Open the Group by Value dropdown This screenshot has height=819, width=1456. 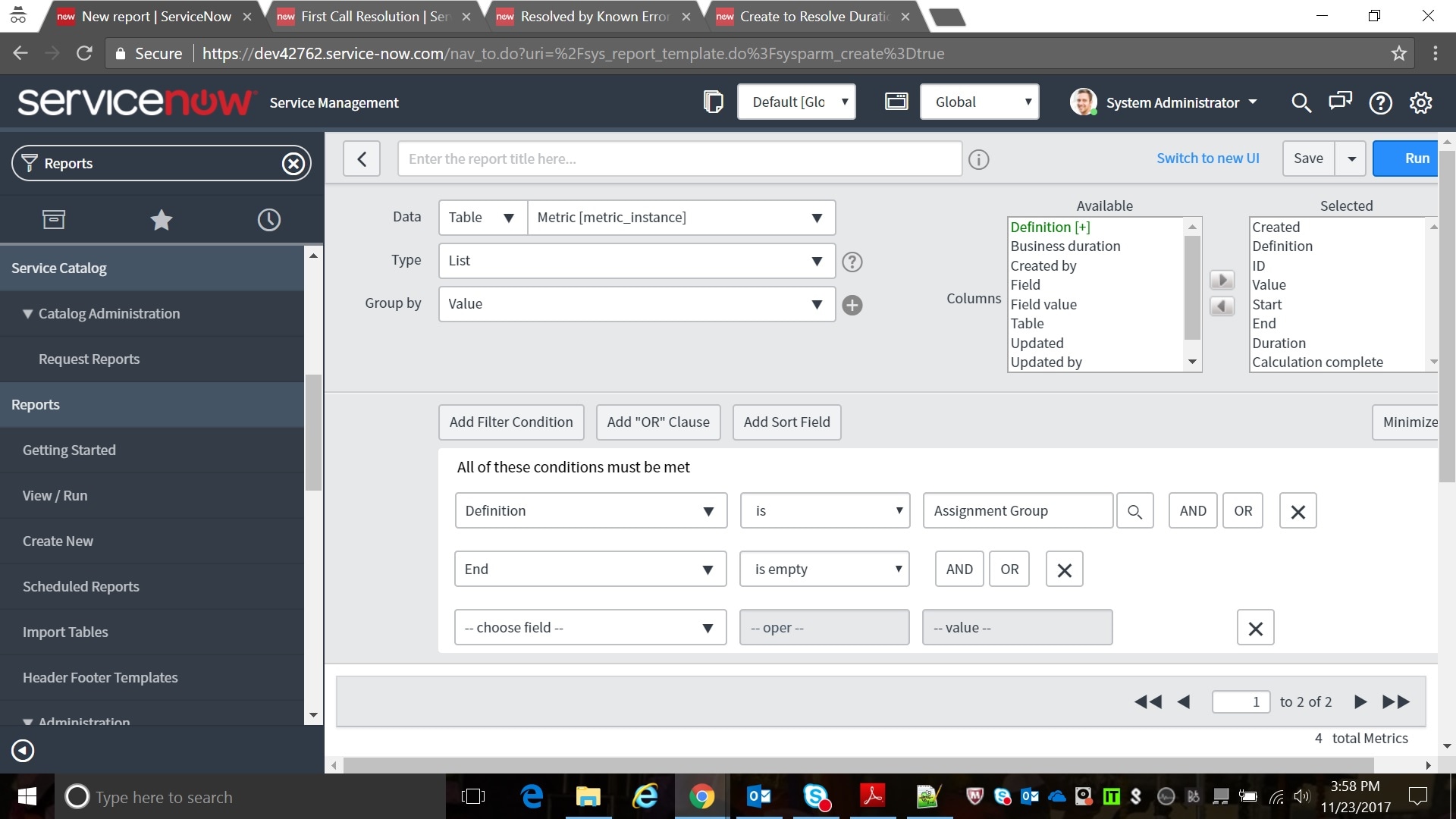pos(637,304)
